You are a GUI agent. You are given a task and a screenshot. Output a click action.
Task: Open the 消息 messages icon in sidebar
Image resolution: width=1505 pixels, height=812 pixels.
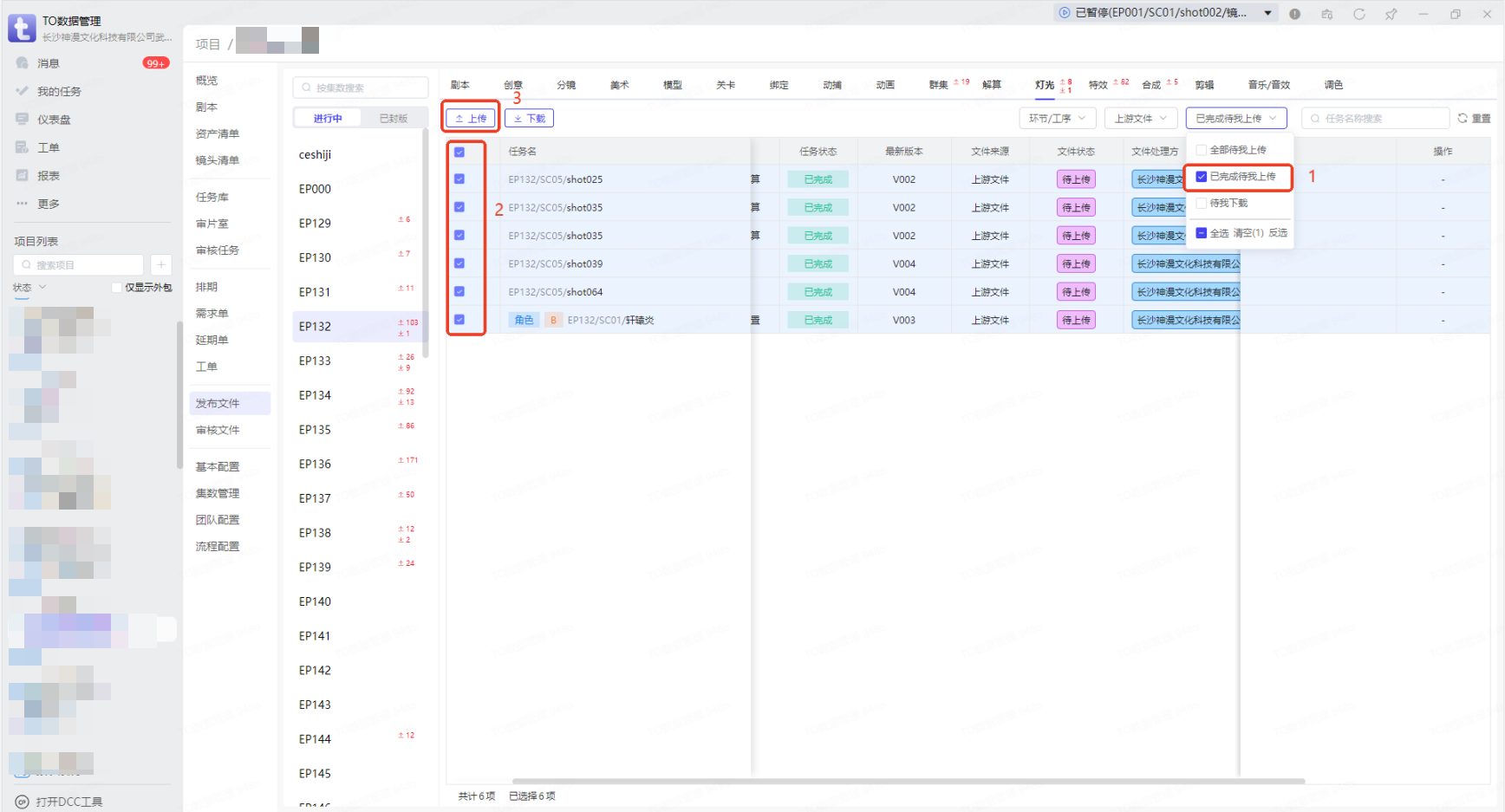point(23,63)
